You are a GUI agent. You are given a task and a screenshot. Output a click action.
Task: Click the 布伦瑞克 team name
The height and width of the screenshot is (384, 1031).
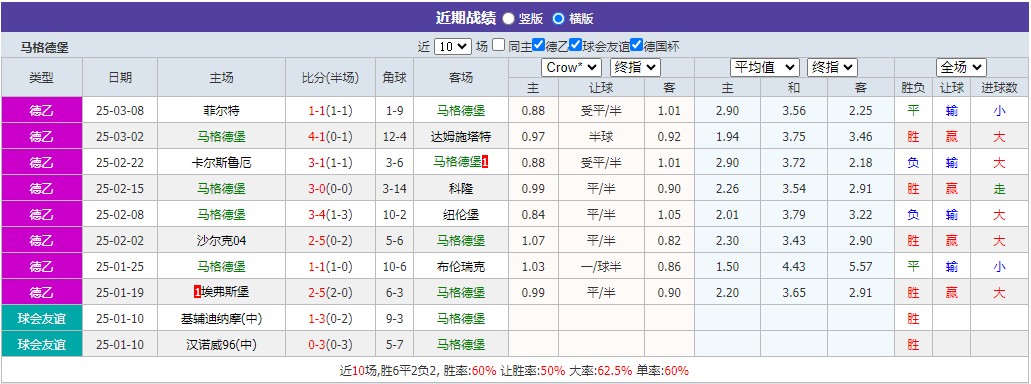(x=460, y=266)
